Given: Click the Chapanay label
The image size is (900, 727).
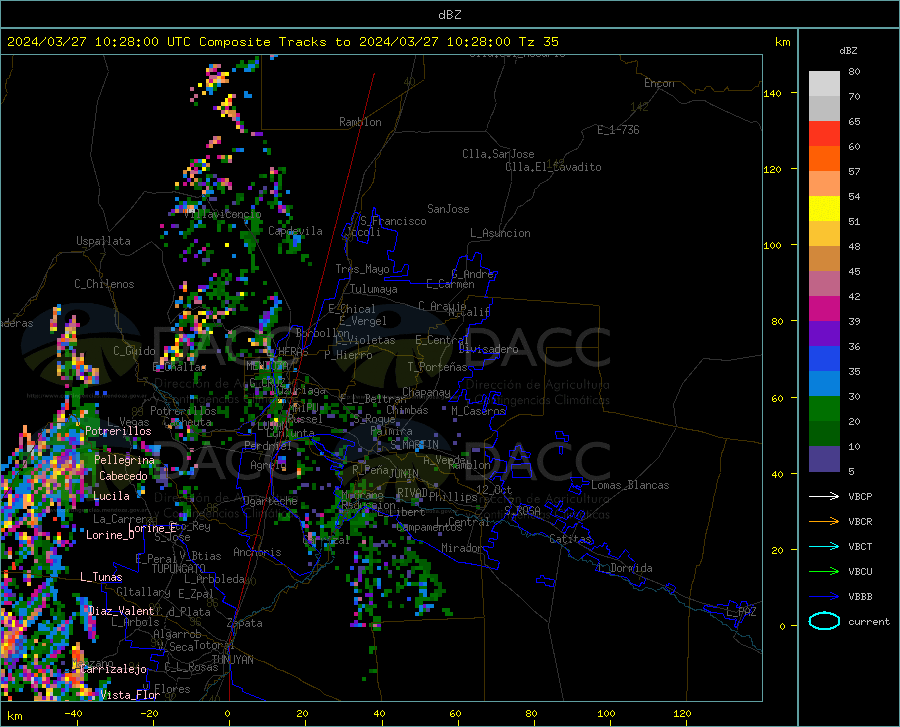Looking at the screenshot, I should point(426,392).
